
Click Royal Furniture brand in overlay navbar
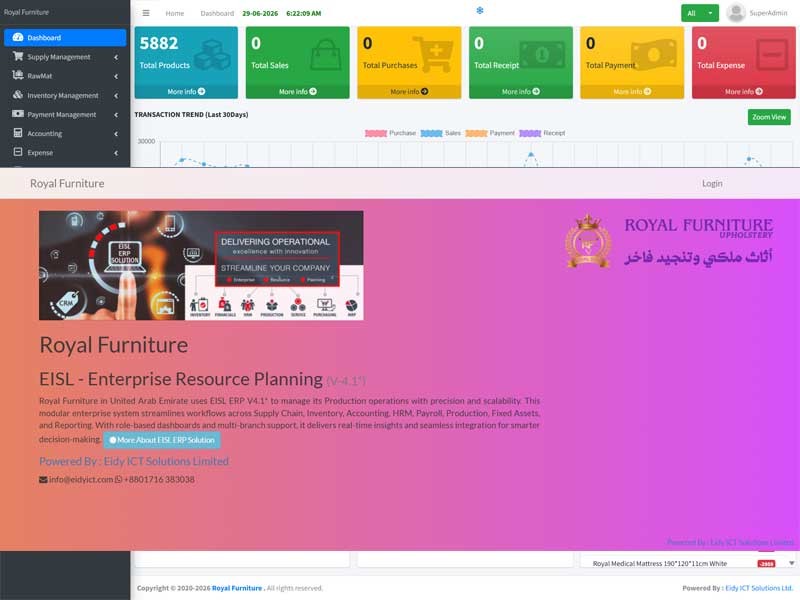tap(67, 183)
